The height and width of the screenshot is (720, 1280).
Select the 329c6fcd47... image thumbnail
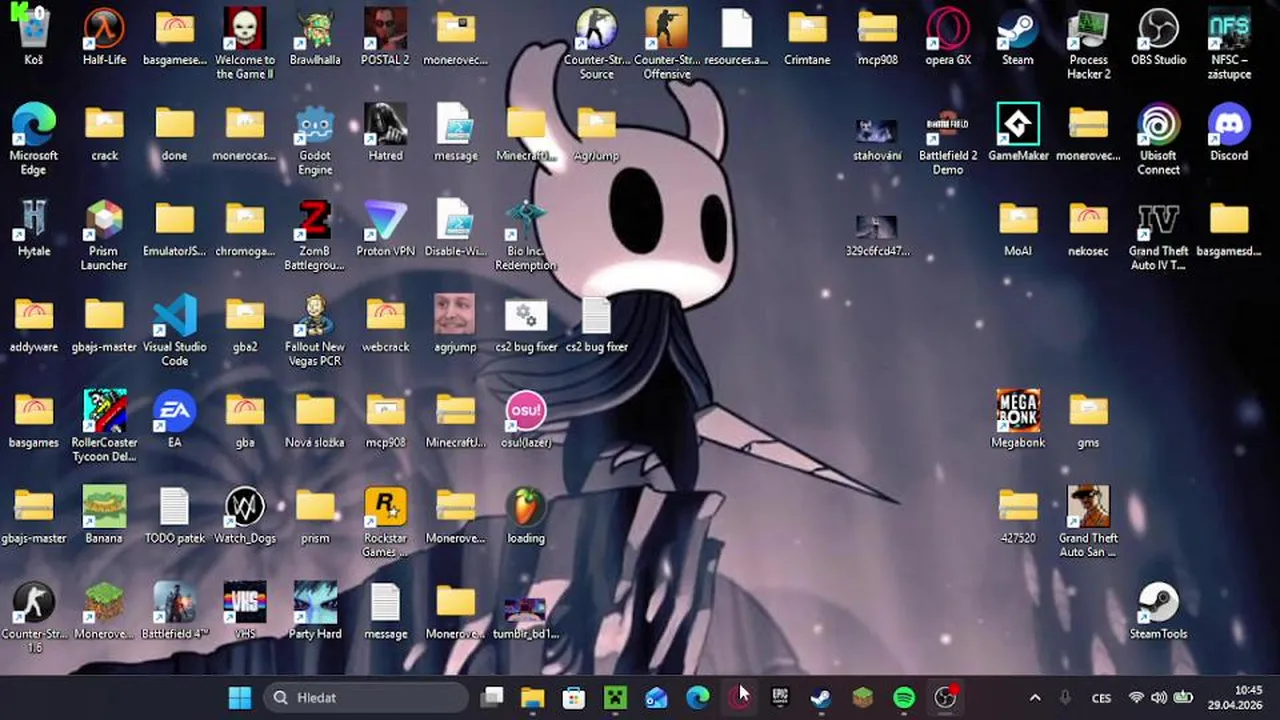(x=877, y=234)
